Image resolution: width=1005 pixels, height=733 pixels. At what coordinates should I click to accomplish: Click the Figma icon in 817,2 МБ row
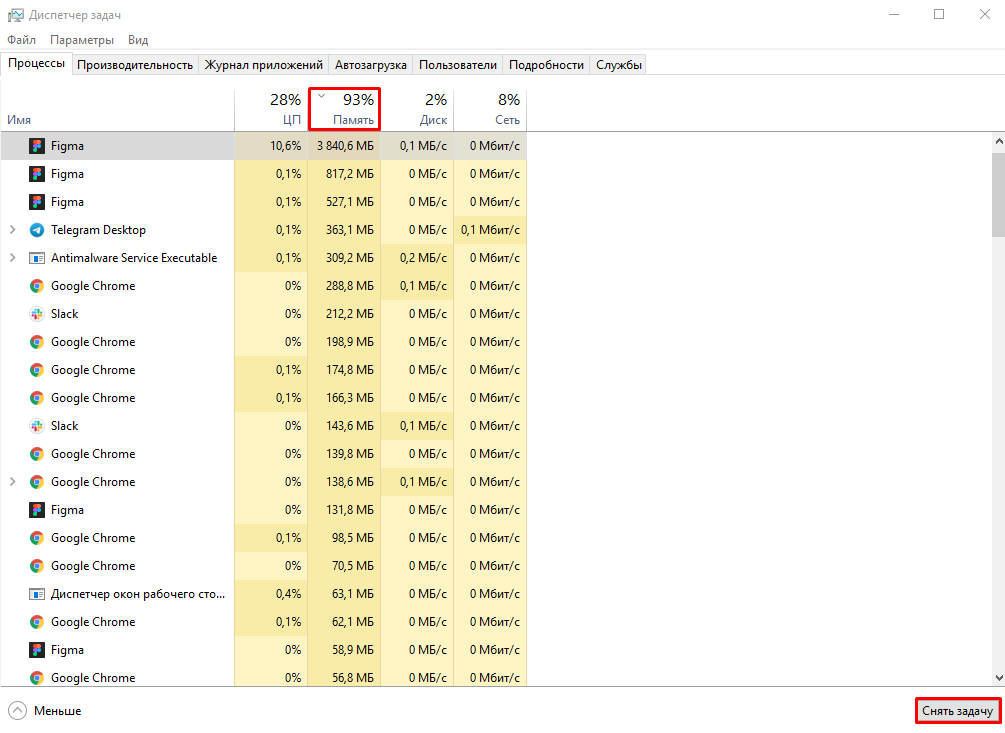coord(37,174)
